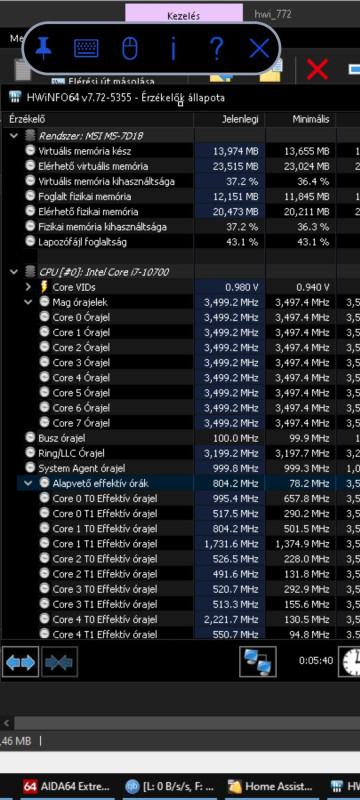Click the blue pin icon in overlay toolbar
The width and height of the screenshot is (360, 800).
coord(43,48)
